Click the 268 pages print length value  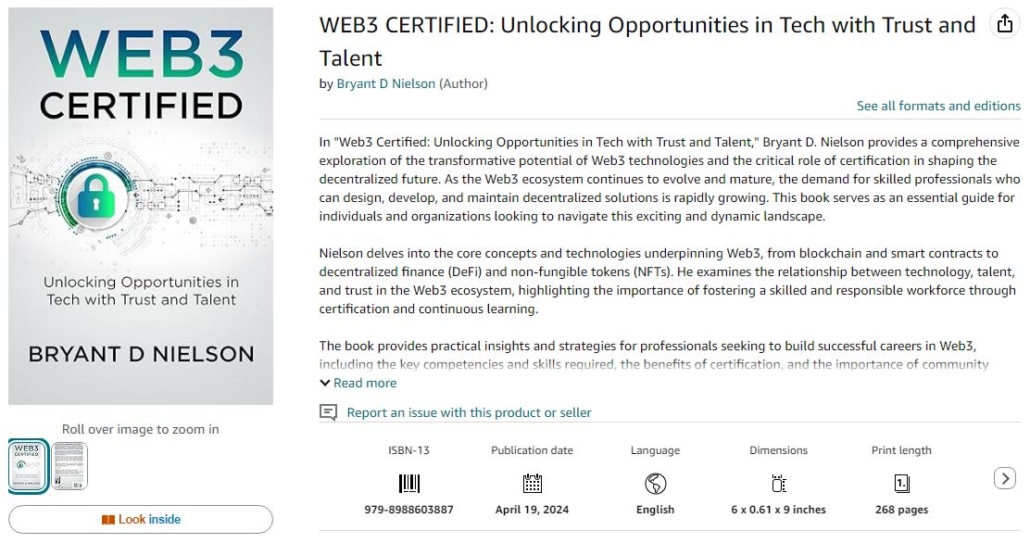(x=901, y=510)
